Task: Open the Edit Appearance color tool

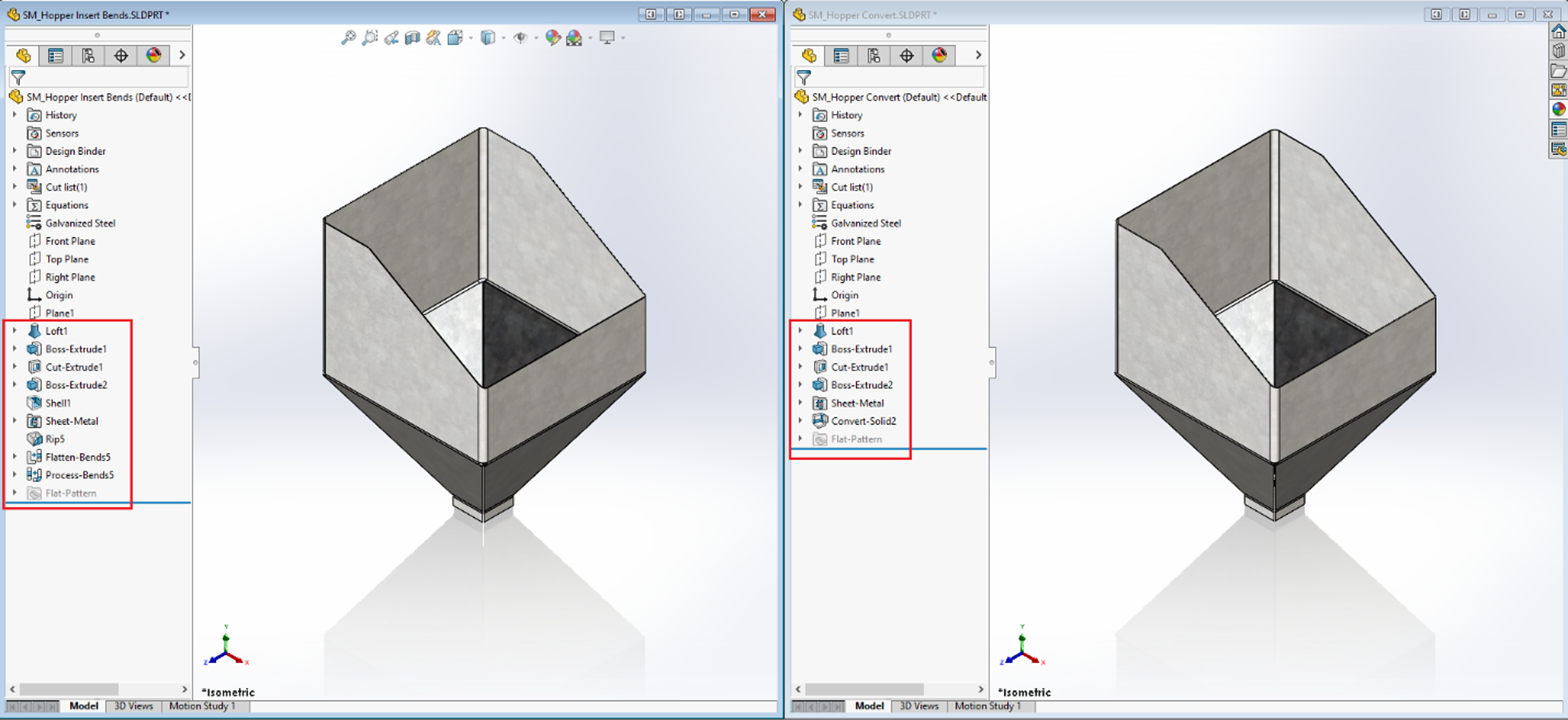Action: tap(552, 38)
